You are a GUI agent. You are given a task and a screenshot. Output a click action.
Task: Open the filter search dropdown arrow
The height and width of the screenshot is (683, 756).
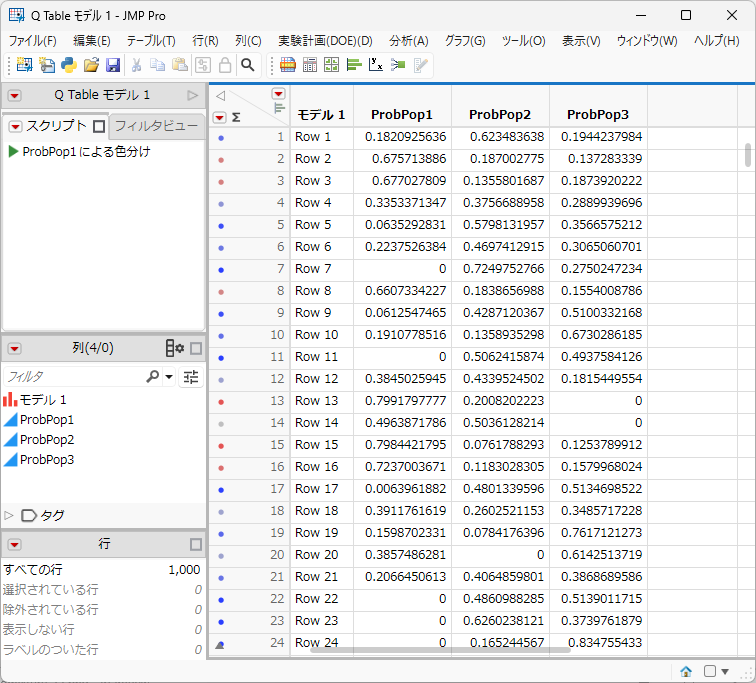[169, 376]
